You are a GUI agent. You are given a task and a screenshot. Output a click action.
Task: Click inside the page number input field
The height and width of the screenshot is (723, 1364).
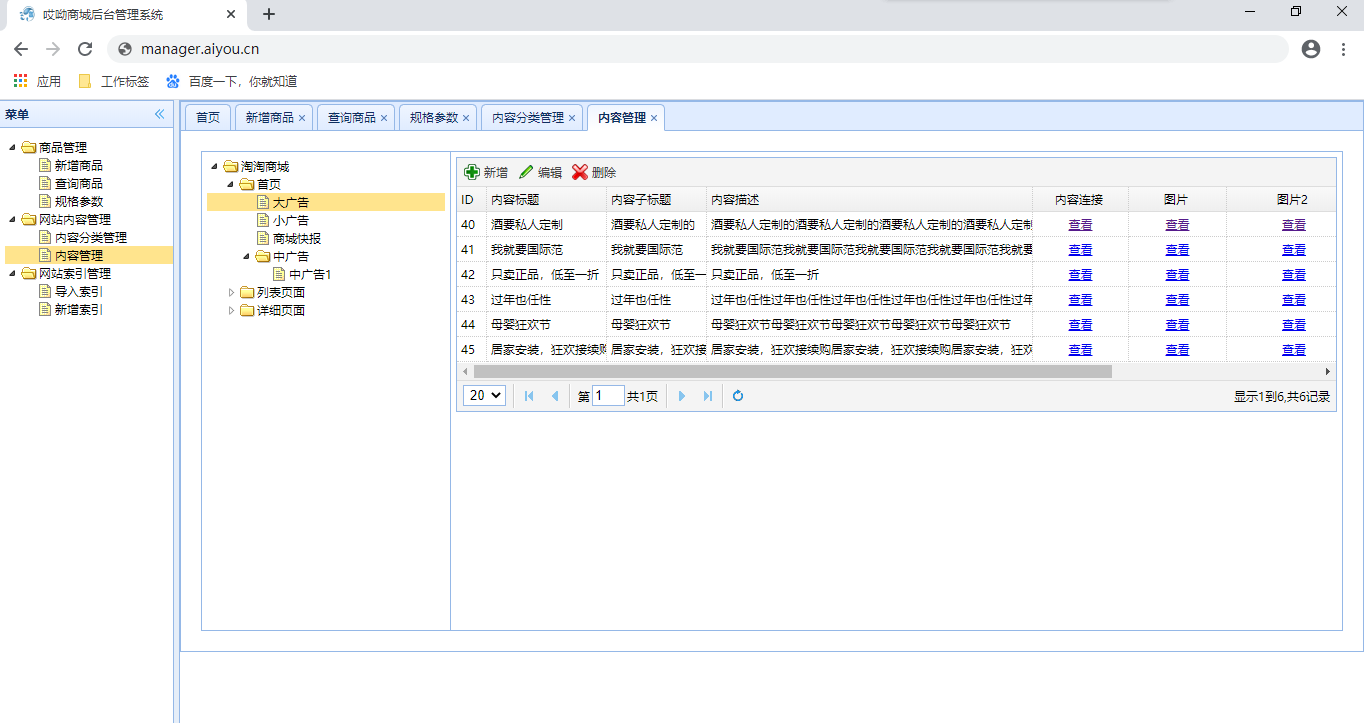(608, 396)
